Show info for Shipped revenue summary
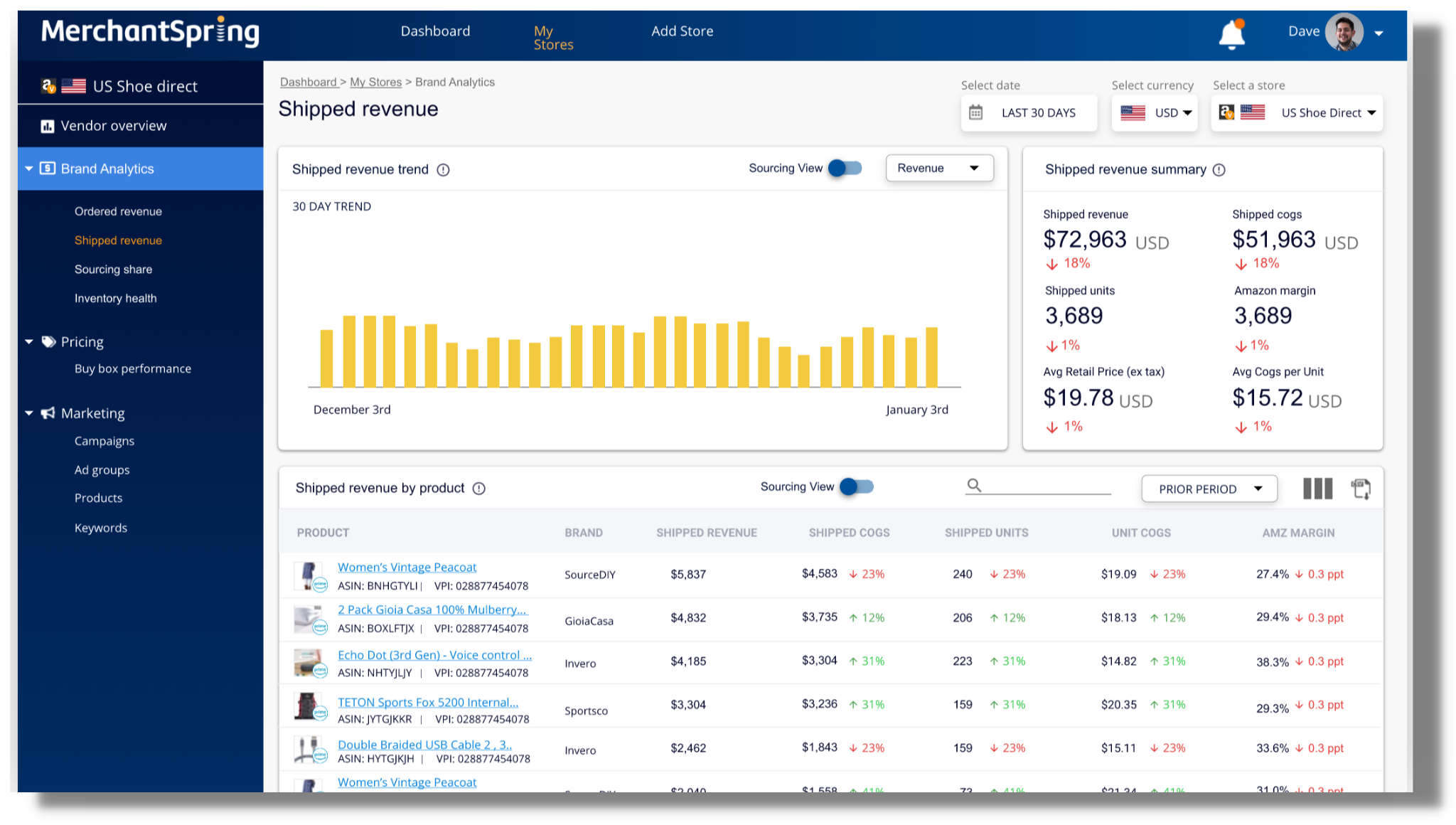Image resolution: width=1456 pixels, height=825 pixels. (x=1219, y=169)
